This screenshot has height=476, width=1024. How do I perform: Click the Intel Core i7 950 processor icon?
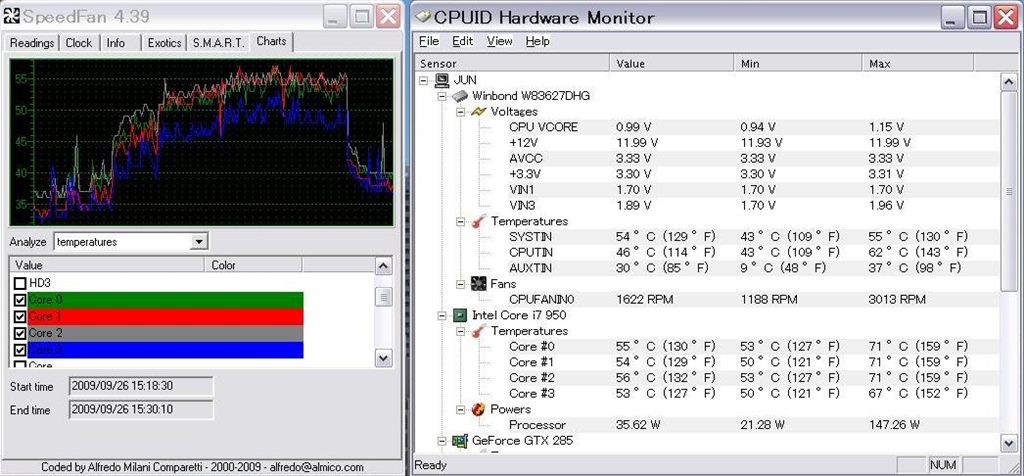461,315
